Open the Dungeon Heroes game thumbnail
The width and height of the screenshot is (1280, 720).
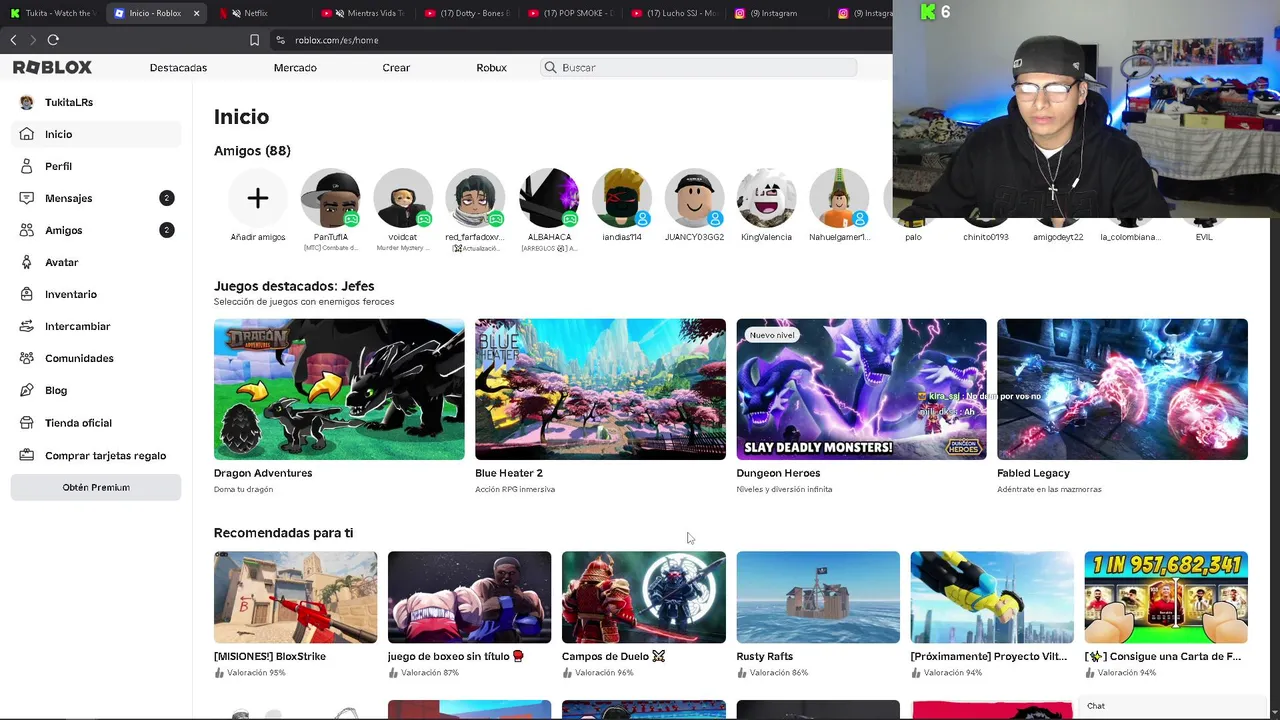(x=861, y=389)
